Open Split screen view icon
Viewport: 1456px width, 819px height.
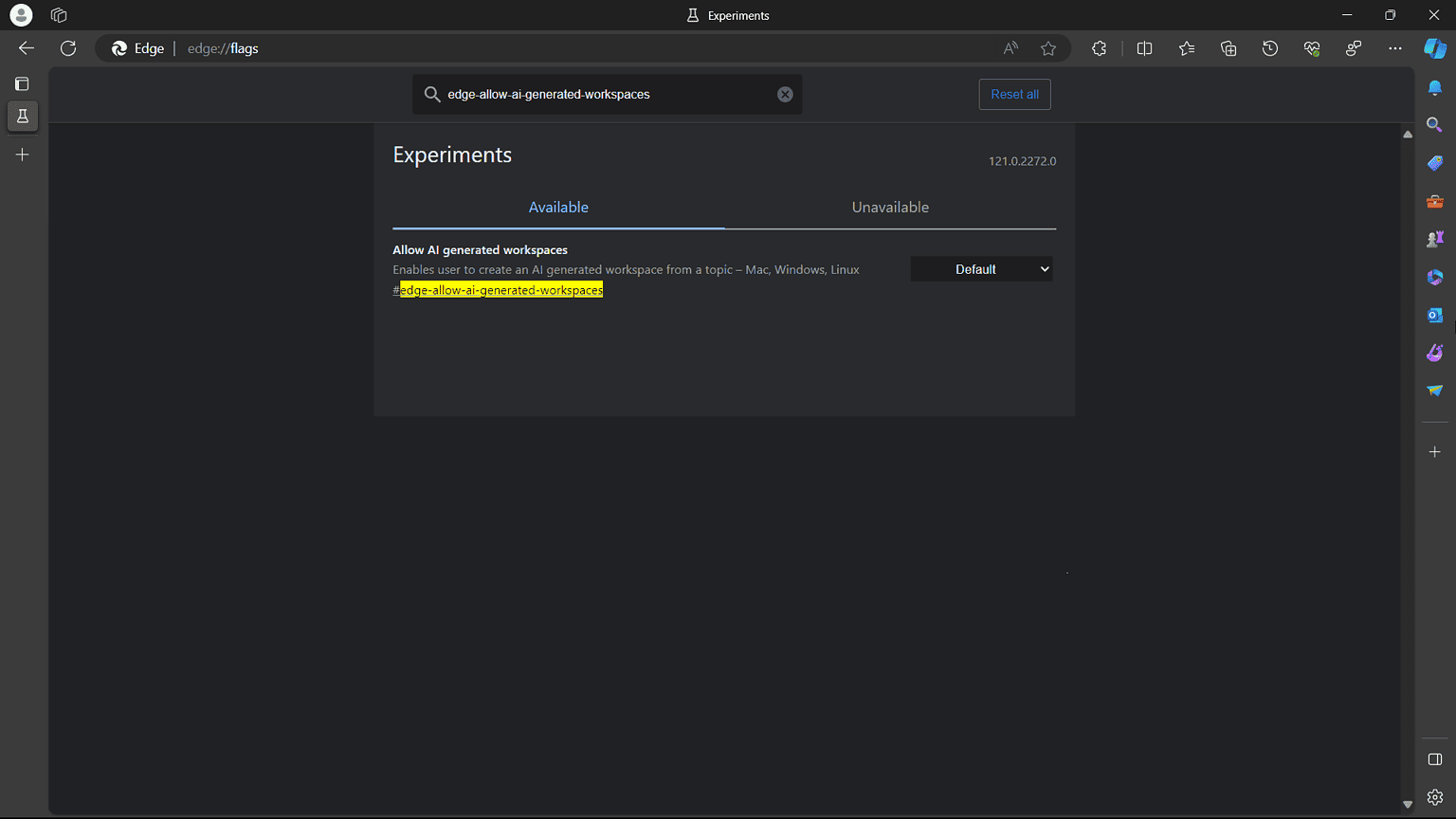click(x=1144, y=48)
